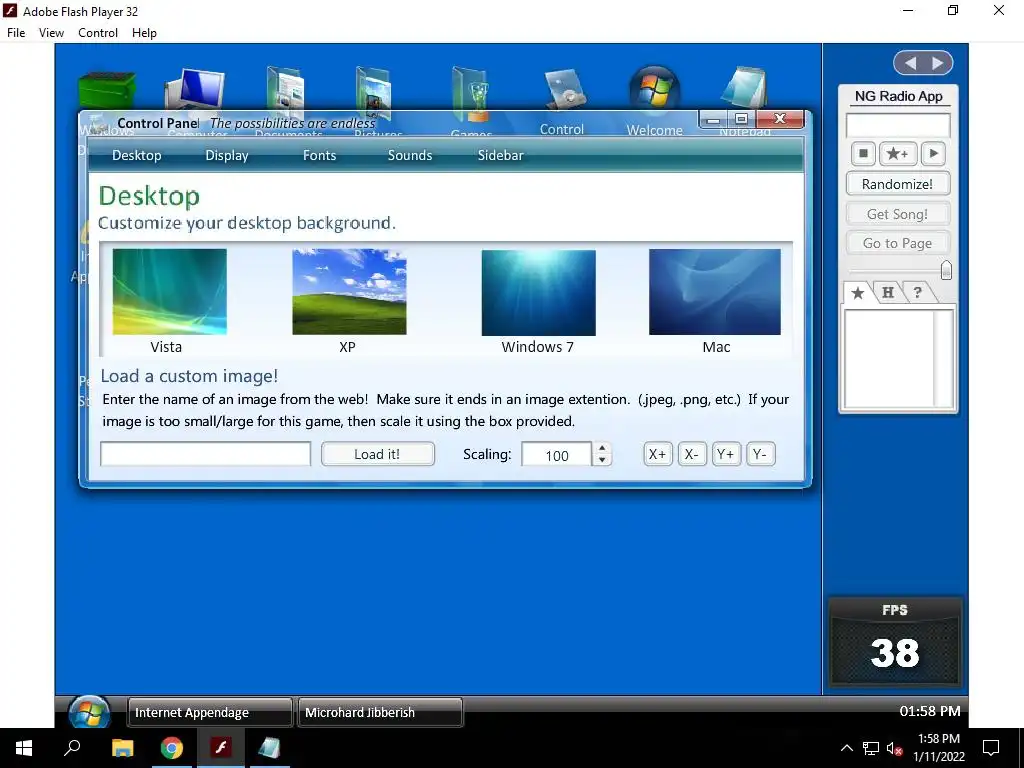Increase Scaling with the up arrow
This screenshot has width=1024, height=768.
(602, 448)
